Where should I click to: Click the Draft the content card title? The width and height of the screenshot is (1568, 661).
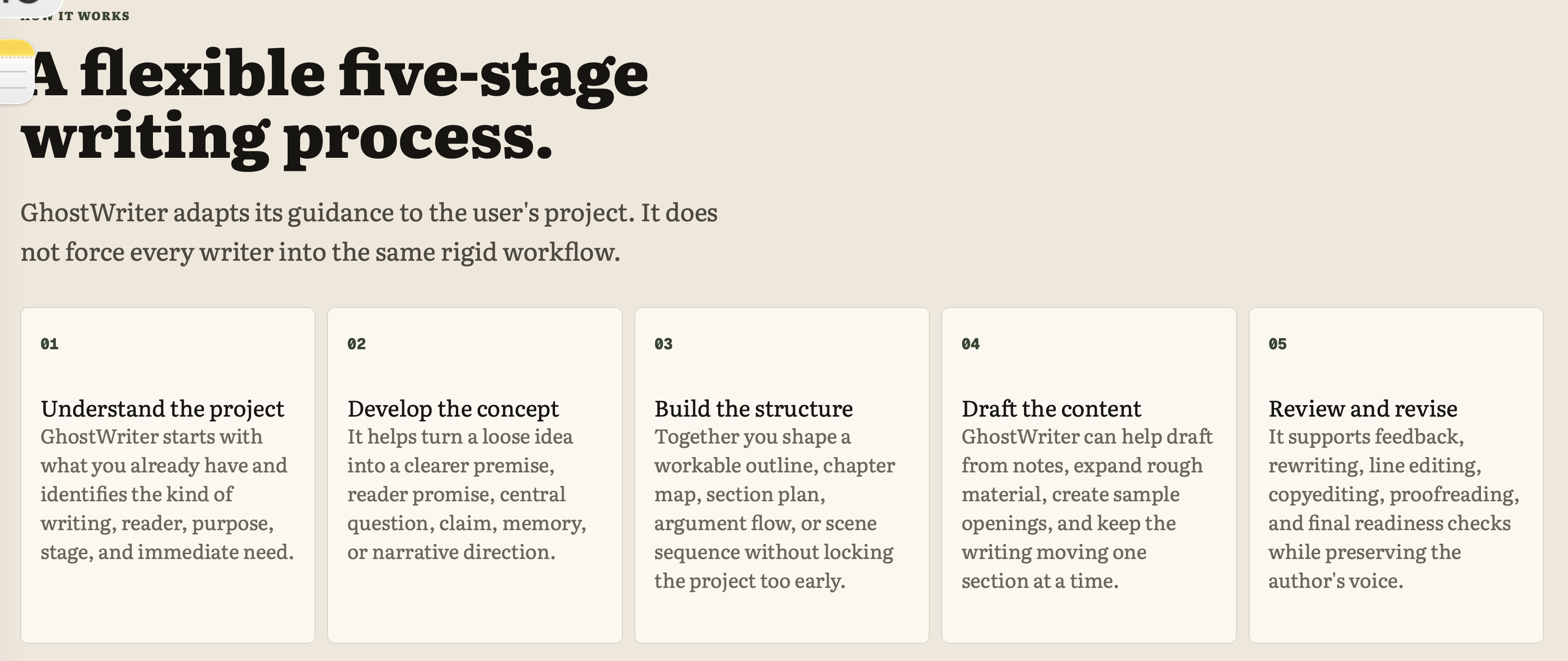(1051, 409)
